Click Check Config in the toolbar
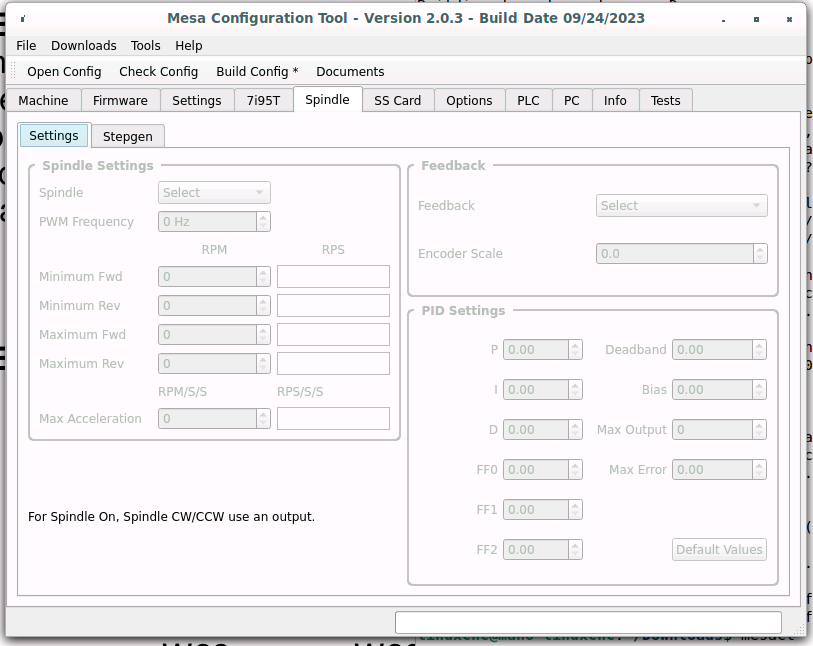This screenshot has height=646, width=813. (x=159, y=72)
